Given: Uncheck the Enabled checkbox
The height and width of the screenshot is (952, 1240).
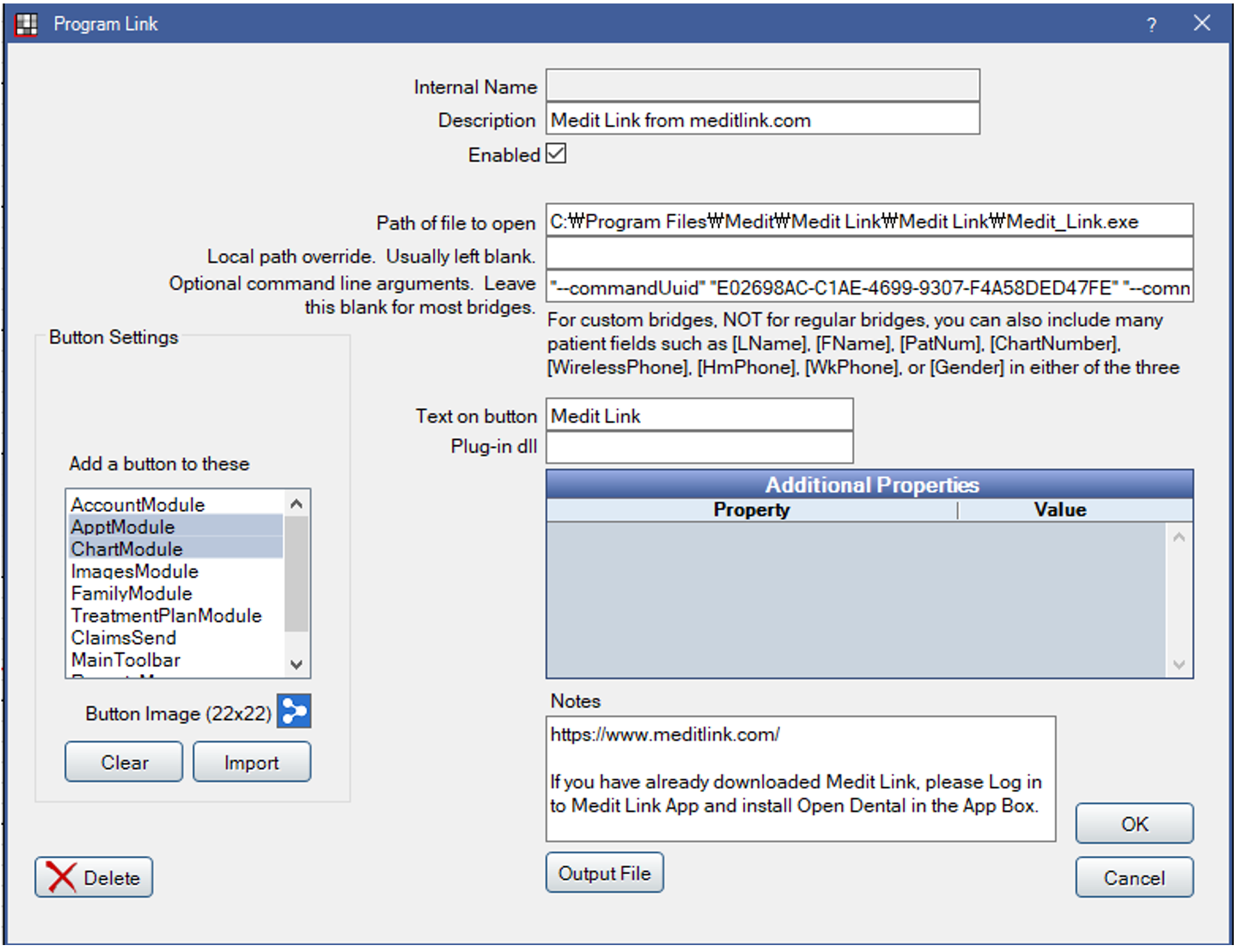Looking at the screenshot, I should point(556,154).
